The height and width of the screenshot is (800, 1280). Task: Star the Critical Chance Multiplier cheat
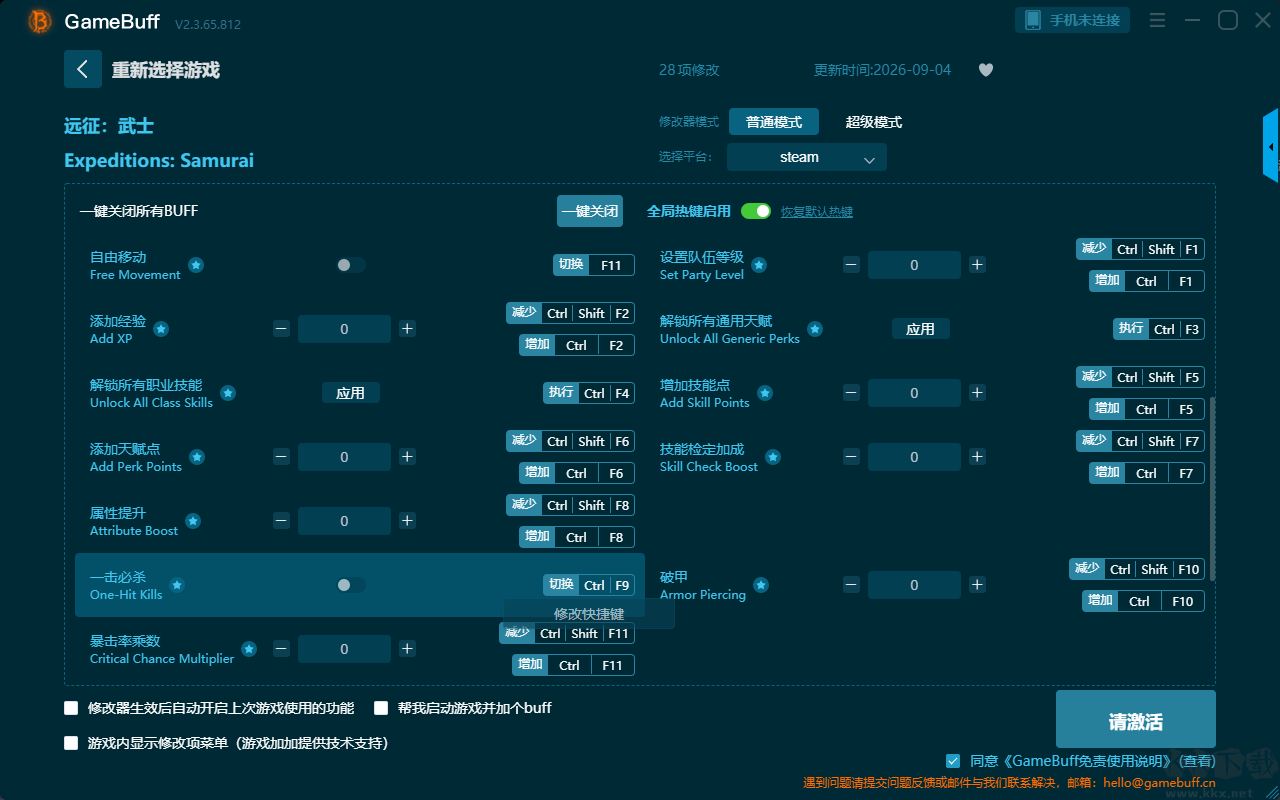point(249,649)
